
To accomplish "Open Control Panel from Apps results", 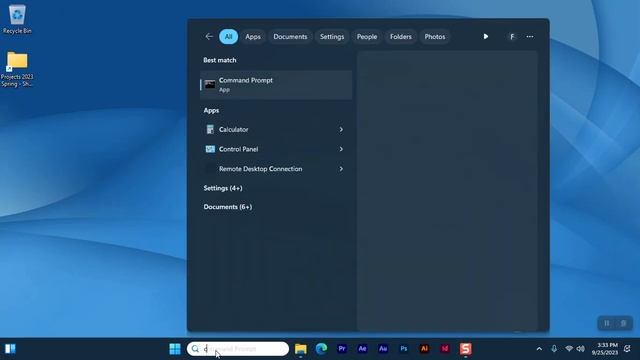I will [x=269, y=149].
